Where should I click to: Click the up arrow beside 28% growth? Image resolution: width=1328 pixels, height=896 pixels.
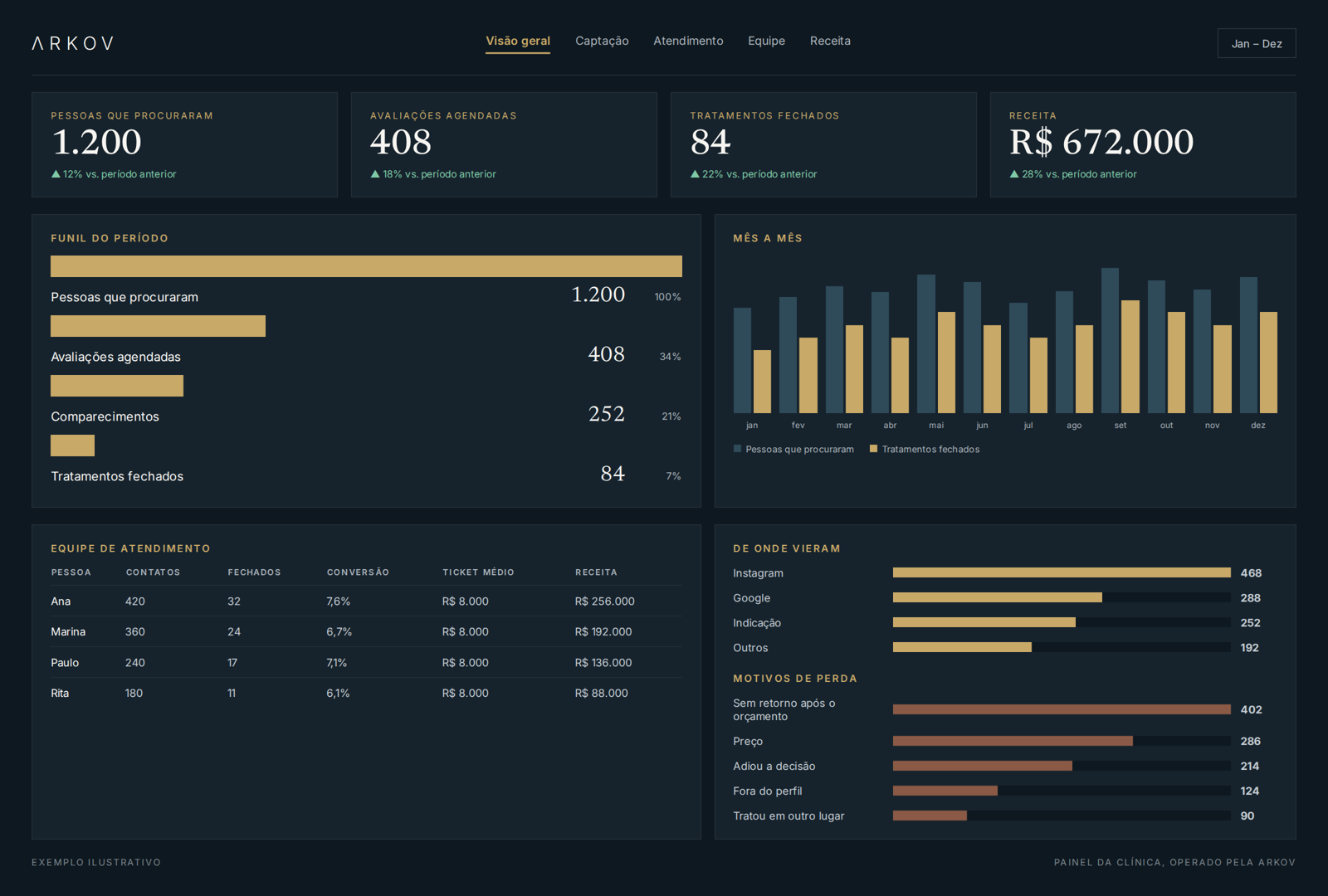coord(1014,174)
